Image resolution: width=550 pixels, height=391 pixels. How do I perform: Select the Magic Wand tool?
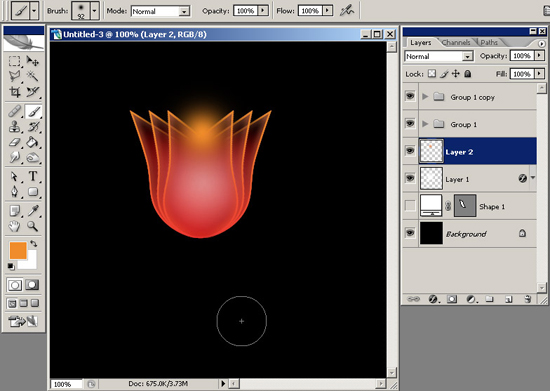[33, 76]
